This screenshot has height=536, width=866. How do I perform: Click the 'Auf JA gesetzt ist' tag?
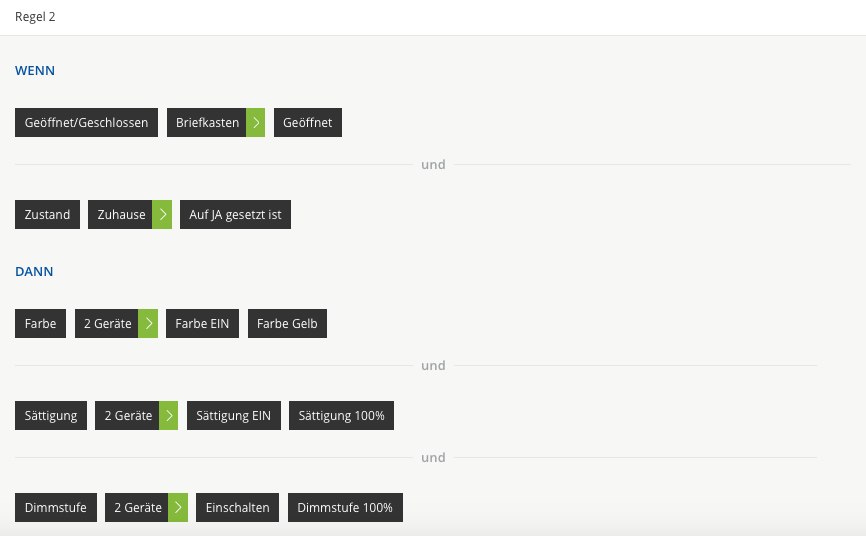tap(235, 215)
